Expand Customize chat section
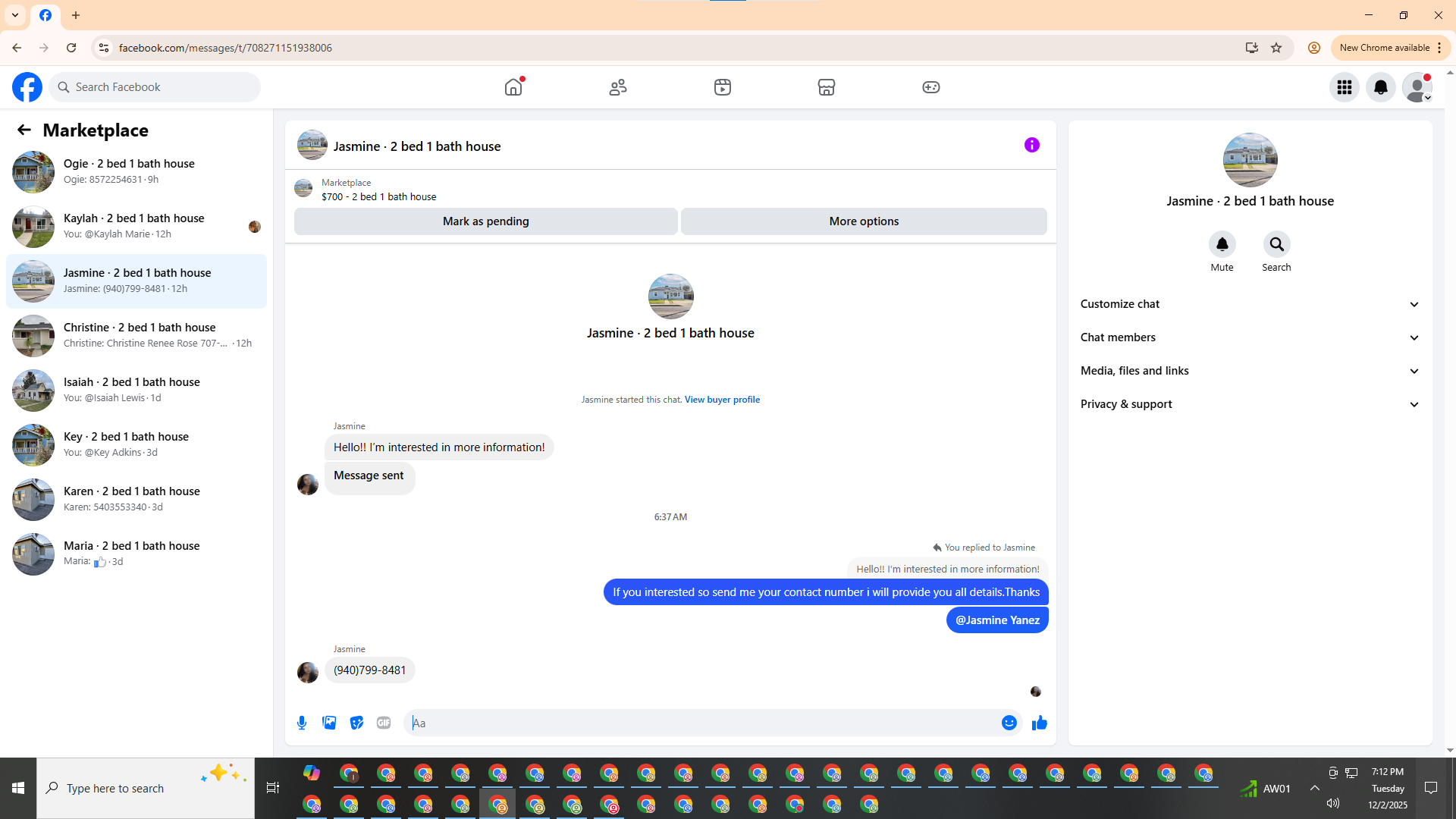Viewport: 1456px width, 819px height. pyautogui.click(x=1249, y=304)
